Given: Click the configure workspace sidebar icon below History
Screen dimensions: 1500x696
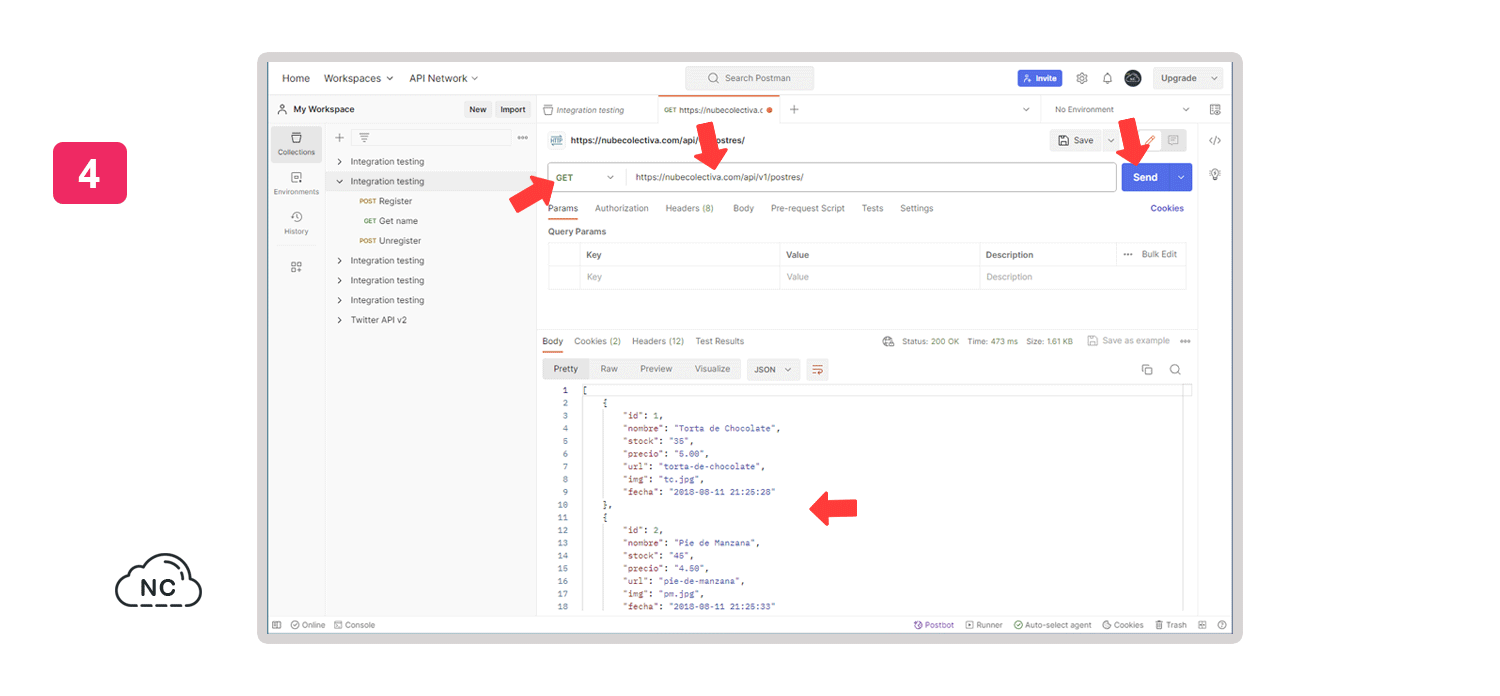Looking at the screenshot, I should tap(296, 267).
